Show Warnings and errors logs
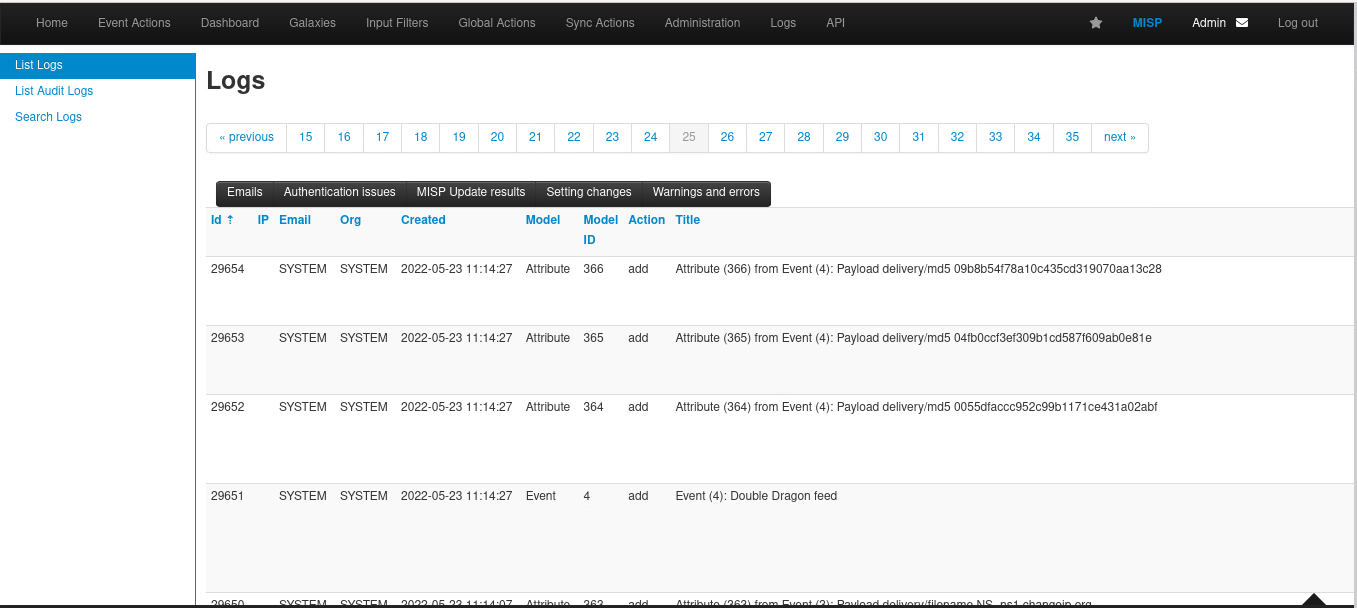The image size is (1357, 608). click(x=706, y=192)
